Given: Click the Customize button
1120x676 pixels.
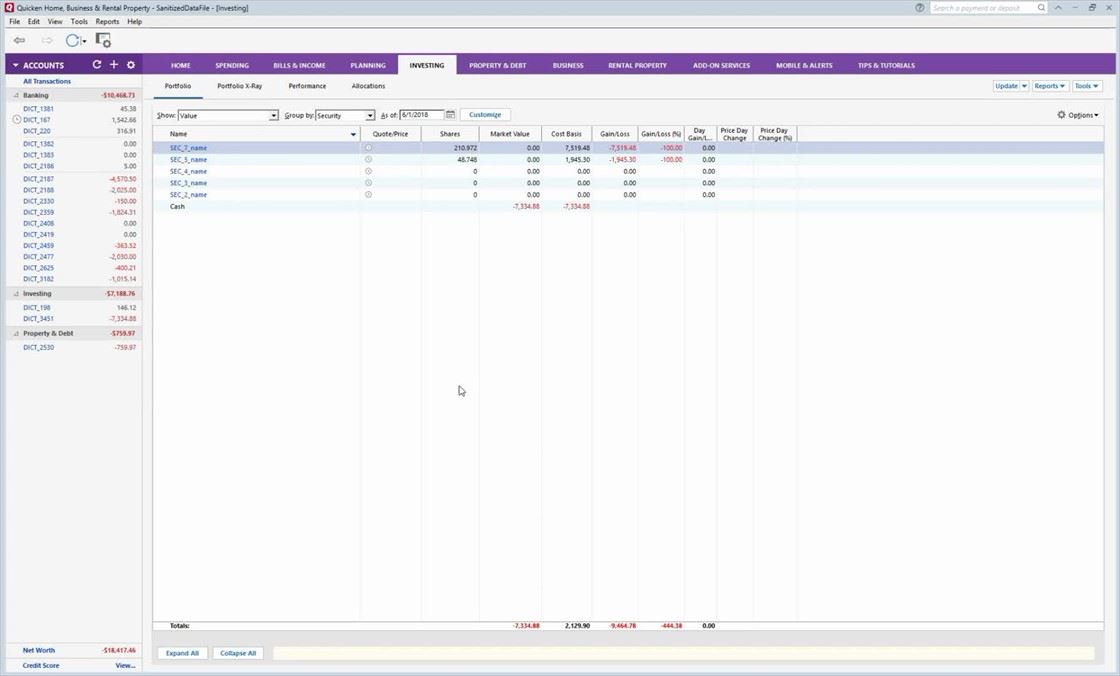Looking at the screenshot, I should [485, 115].
